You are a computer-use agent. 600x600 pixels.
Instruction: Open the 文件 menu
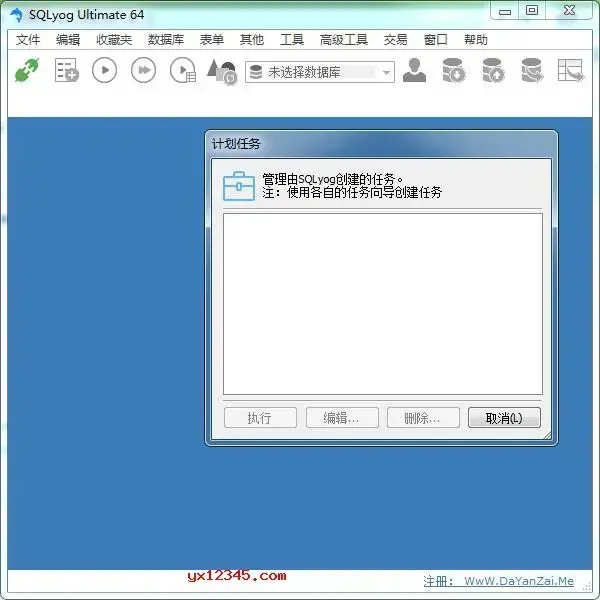pos(28,39)
